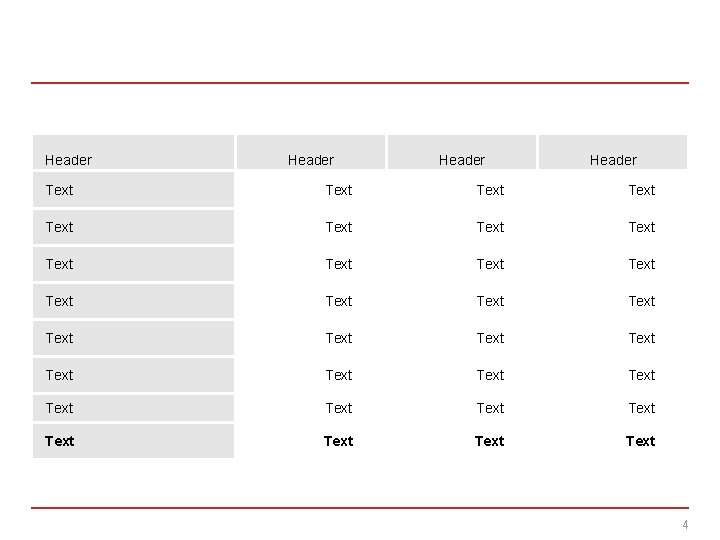Select the red horizontal line above the table
720x540 pixels.
(360, 83)
